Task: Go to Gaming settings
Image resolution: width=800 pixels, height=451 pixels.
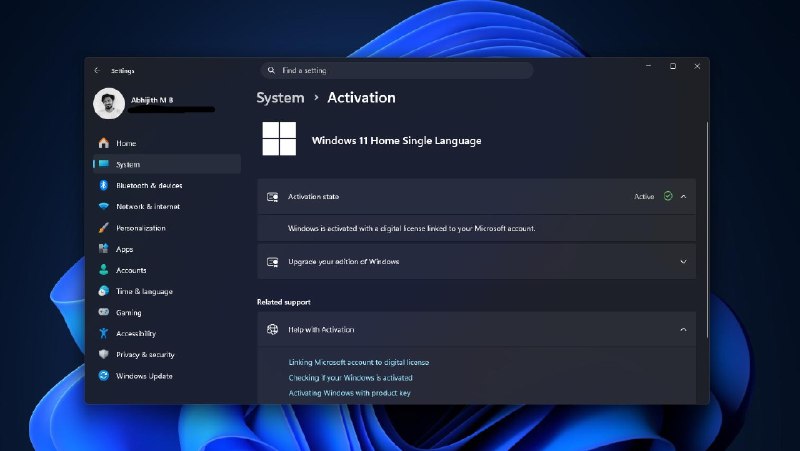Action: click(167, 312)
